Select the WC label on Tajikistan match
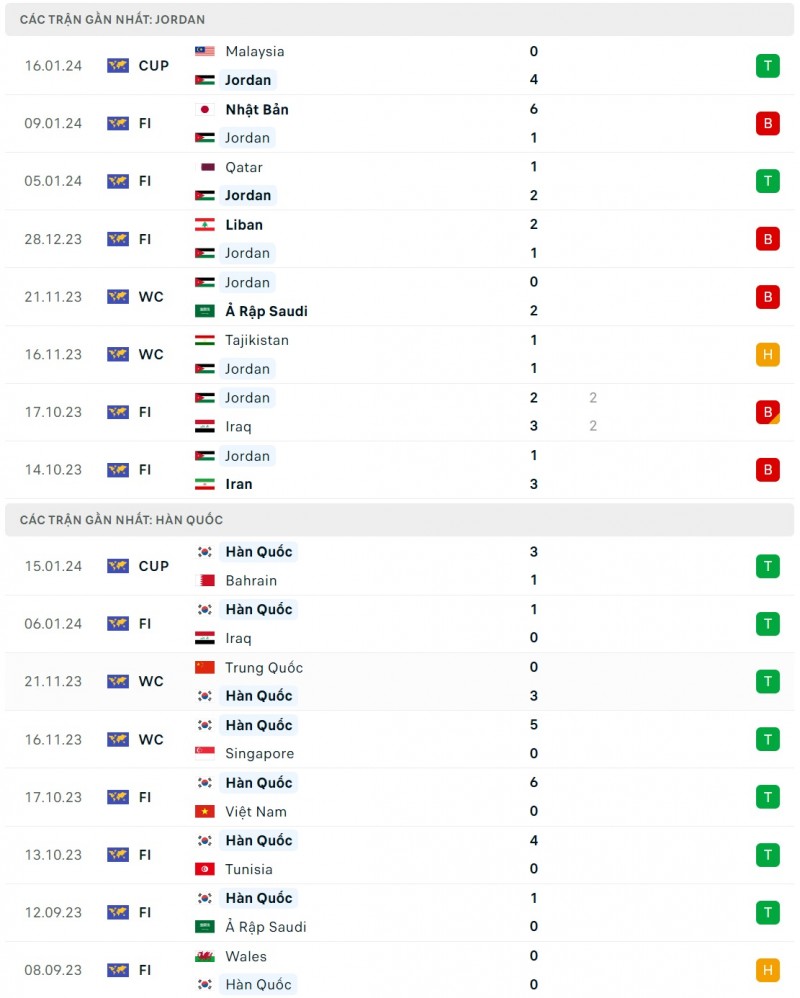 (151, 355)
